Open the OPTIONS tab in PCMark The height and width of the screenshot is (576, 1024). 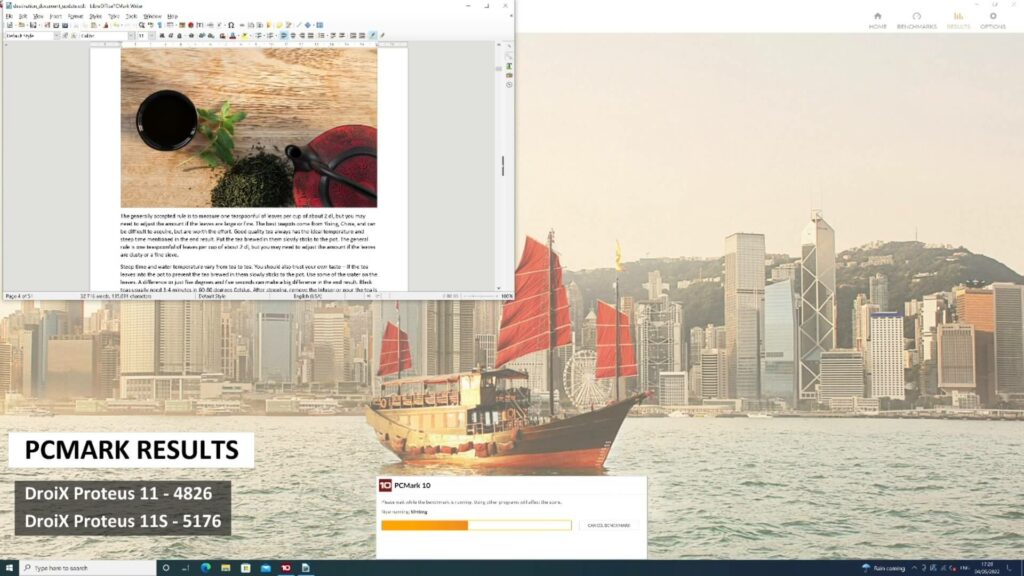coord(993,21)
